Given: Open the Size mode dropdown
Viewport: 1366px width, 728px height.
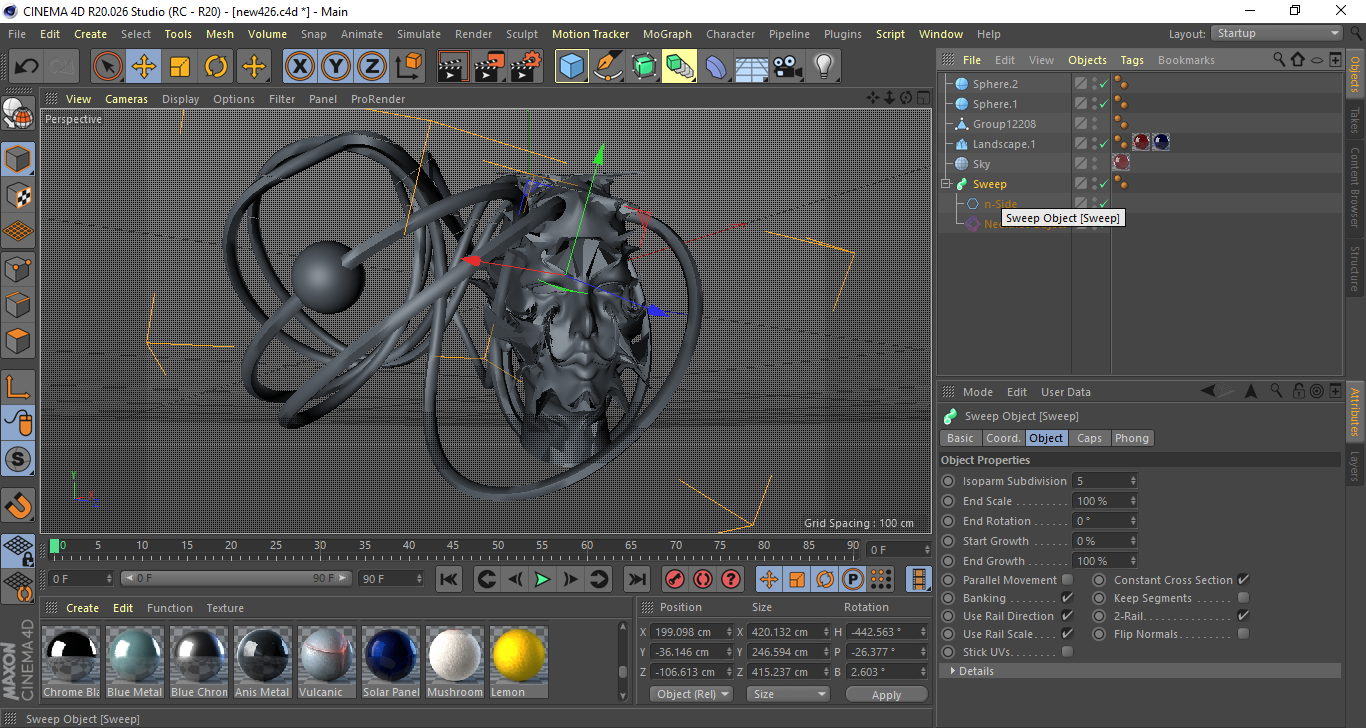Looking at the screenshot, I should (x=789, y=694).
